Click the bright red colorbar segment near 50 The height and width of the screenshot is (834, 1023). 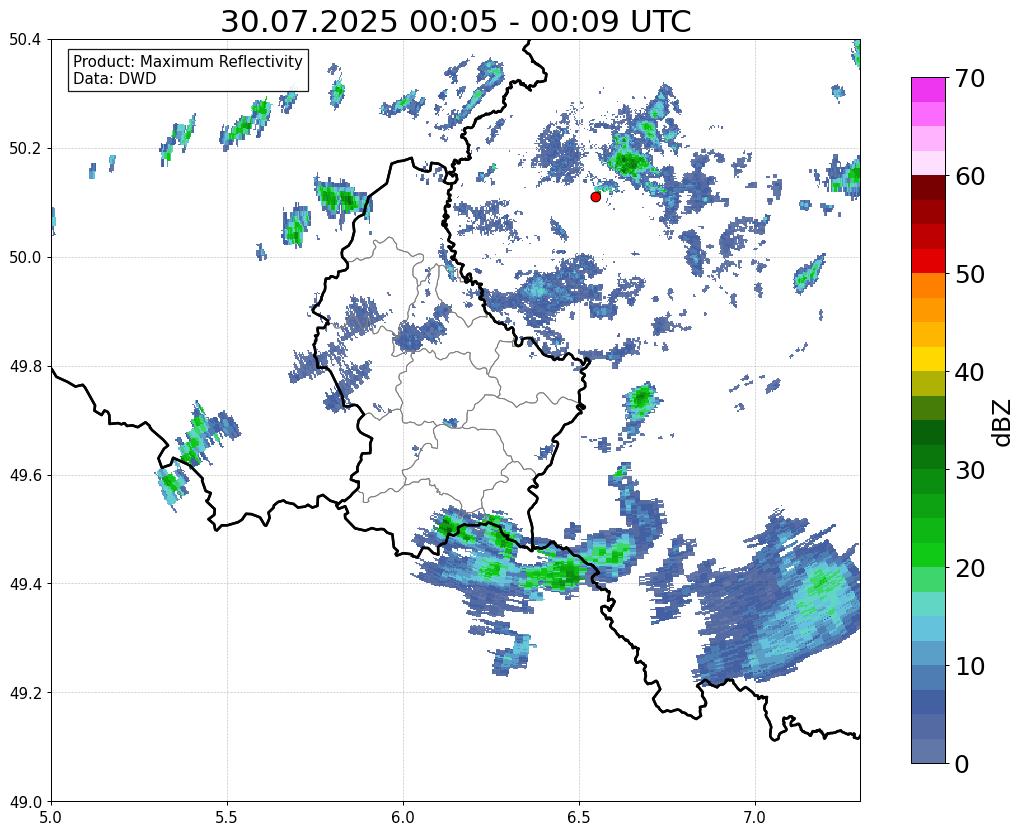(928, 260)
